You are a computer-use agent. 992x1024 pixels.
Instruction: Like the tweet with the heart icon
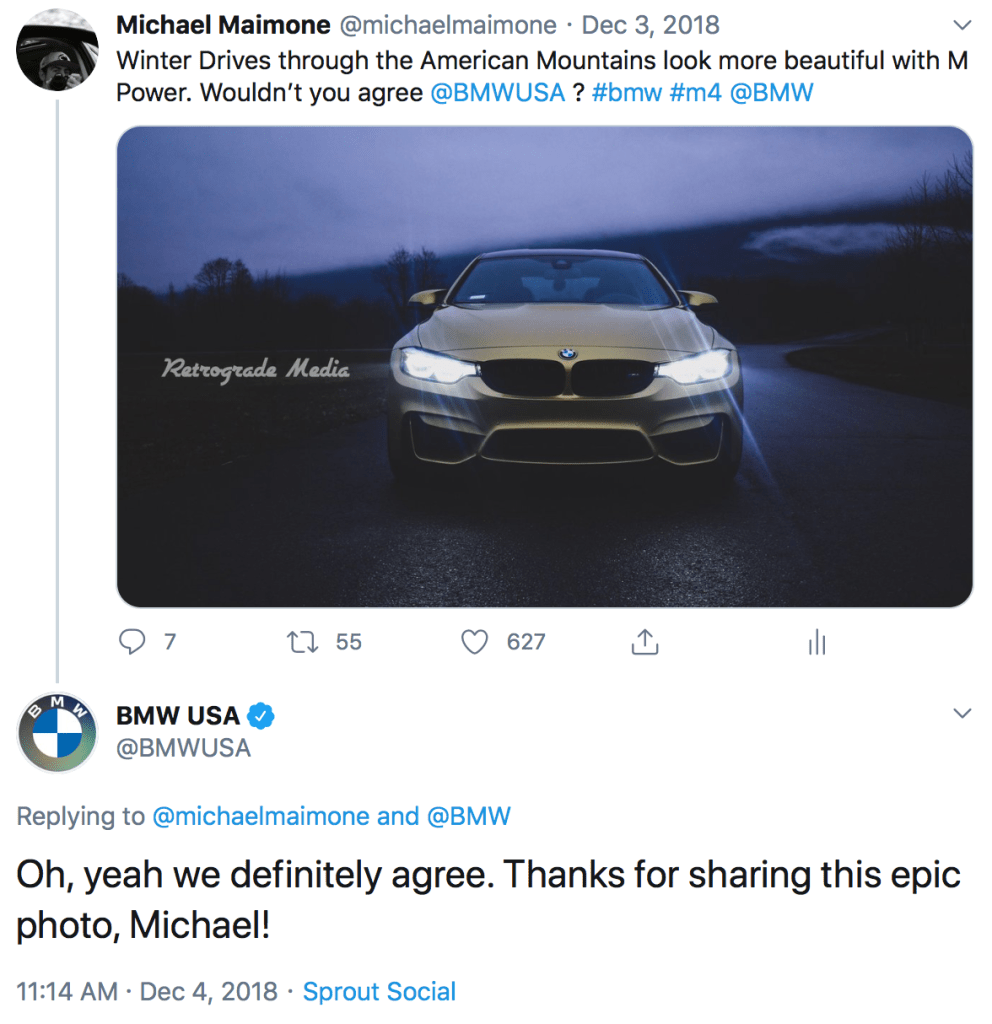[x=475, y=642]
